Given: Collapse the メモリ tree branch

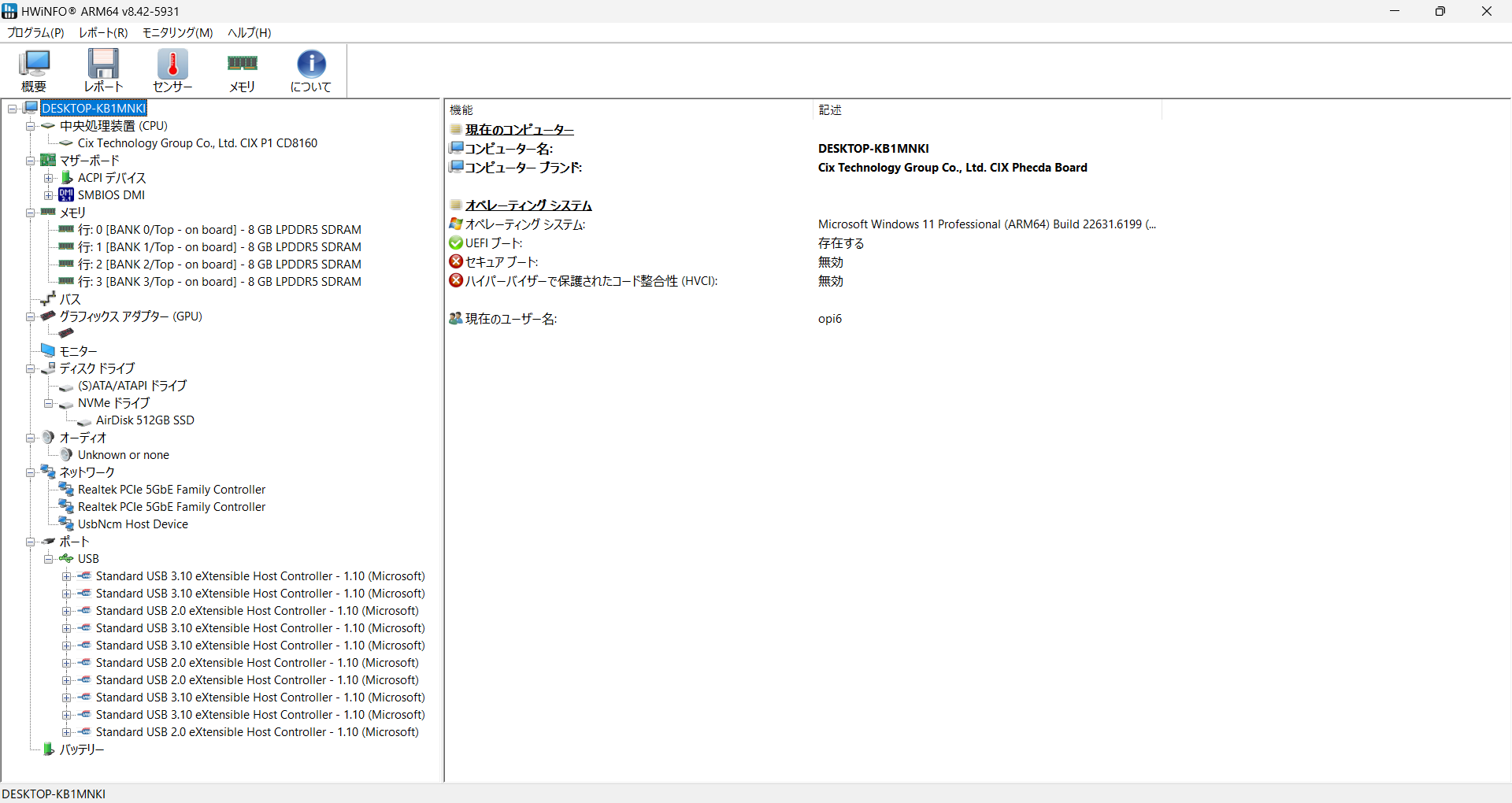Looking at the screenshot, I should click(31, 213).
